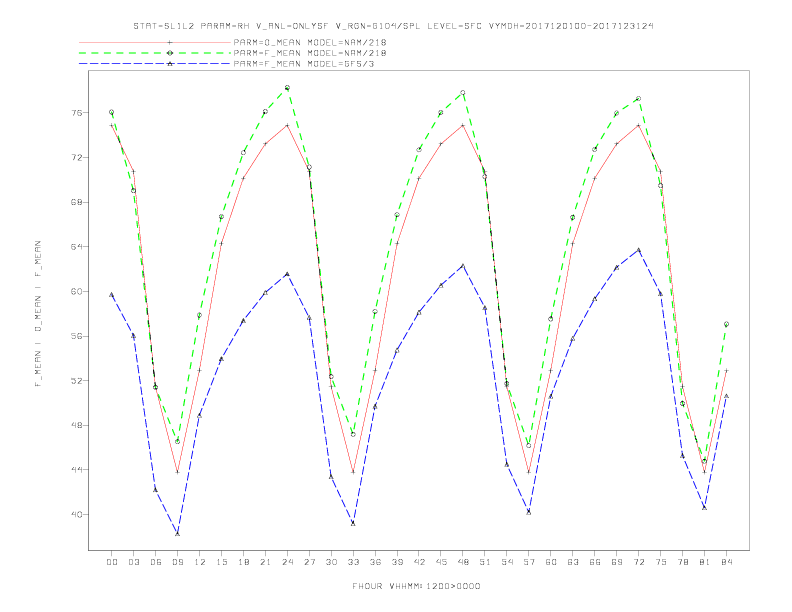Click the y-axis tick label 72
The height and width of the screenshot is (612, 792).
pyautogui.click(x=76, y=158)
